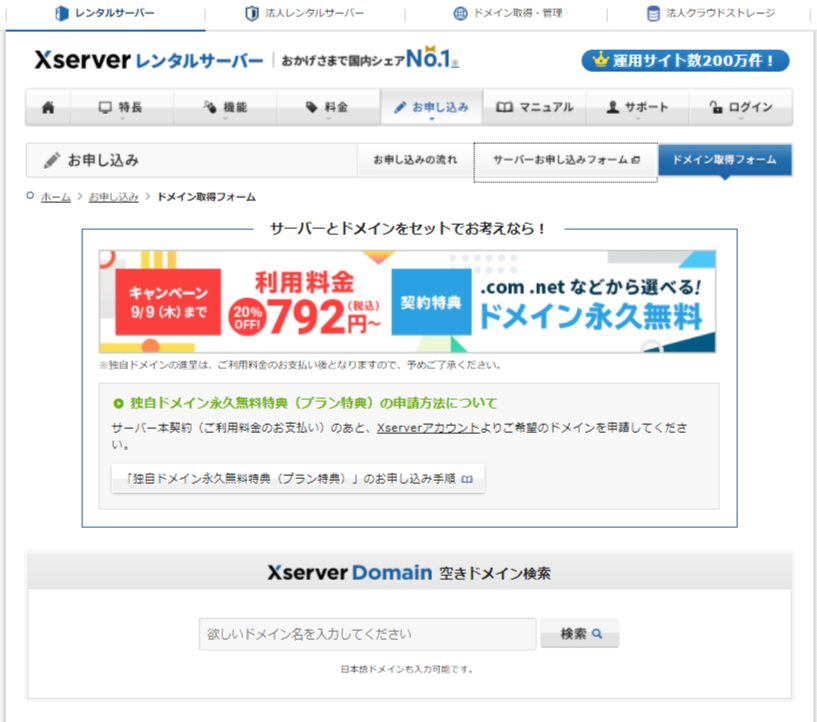Select ドメイン取得フォーム sub-tab
Viewport: 817px width, 722px height.
coord(725,160)
